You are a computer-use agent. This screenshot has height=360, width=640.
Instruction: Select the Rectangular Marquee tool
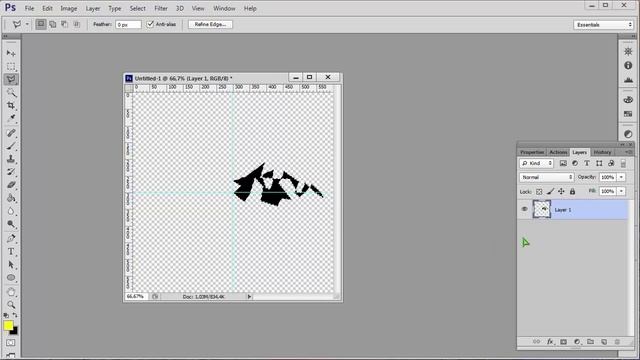pyautogui.click(x=11, y=66)
